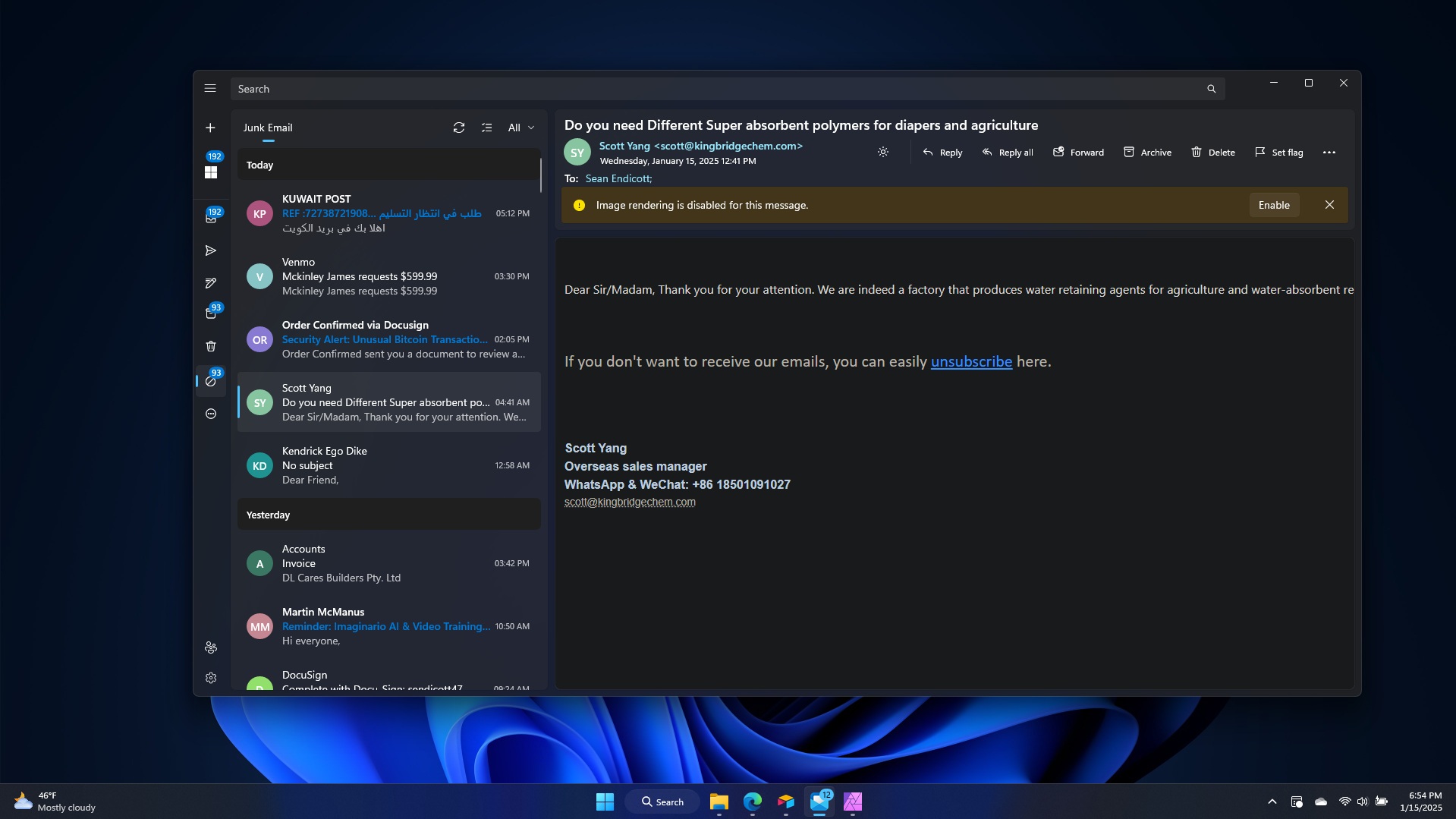Click Reply all in message toolbar
Viewport: 1456px width, 819px height.
point(1008,153)
